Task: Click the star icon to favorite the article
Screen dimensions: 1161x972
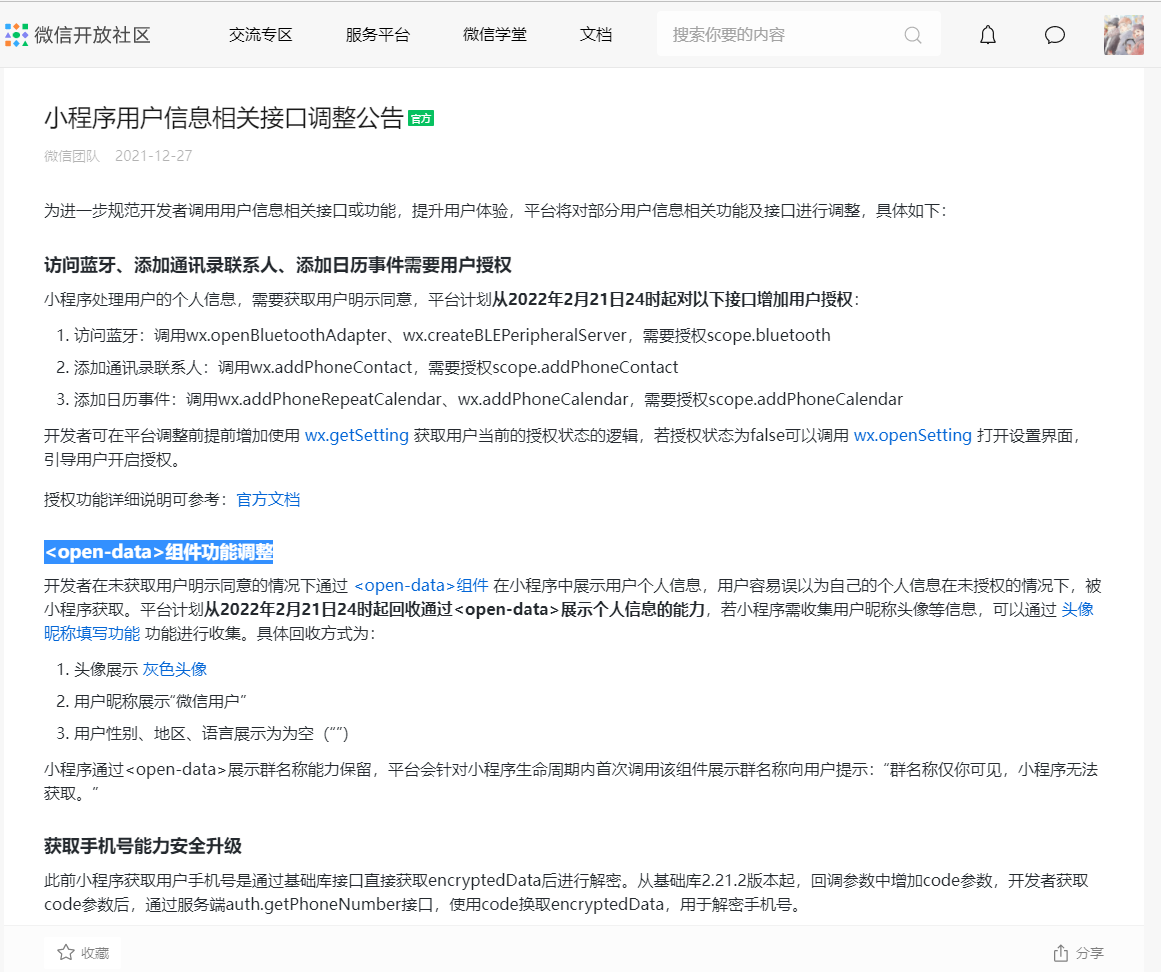Action: pos(66,952)
